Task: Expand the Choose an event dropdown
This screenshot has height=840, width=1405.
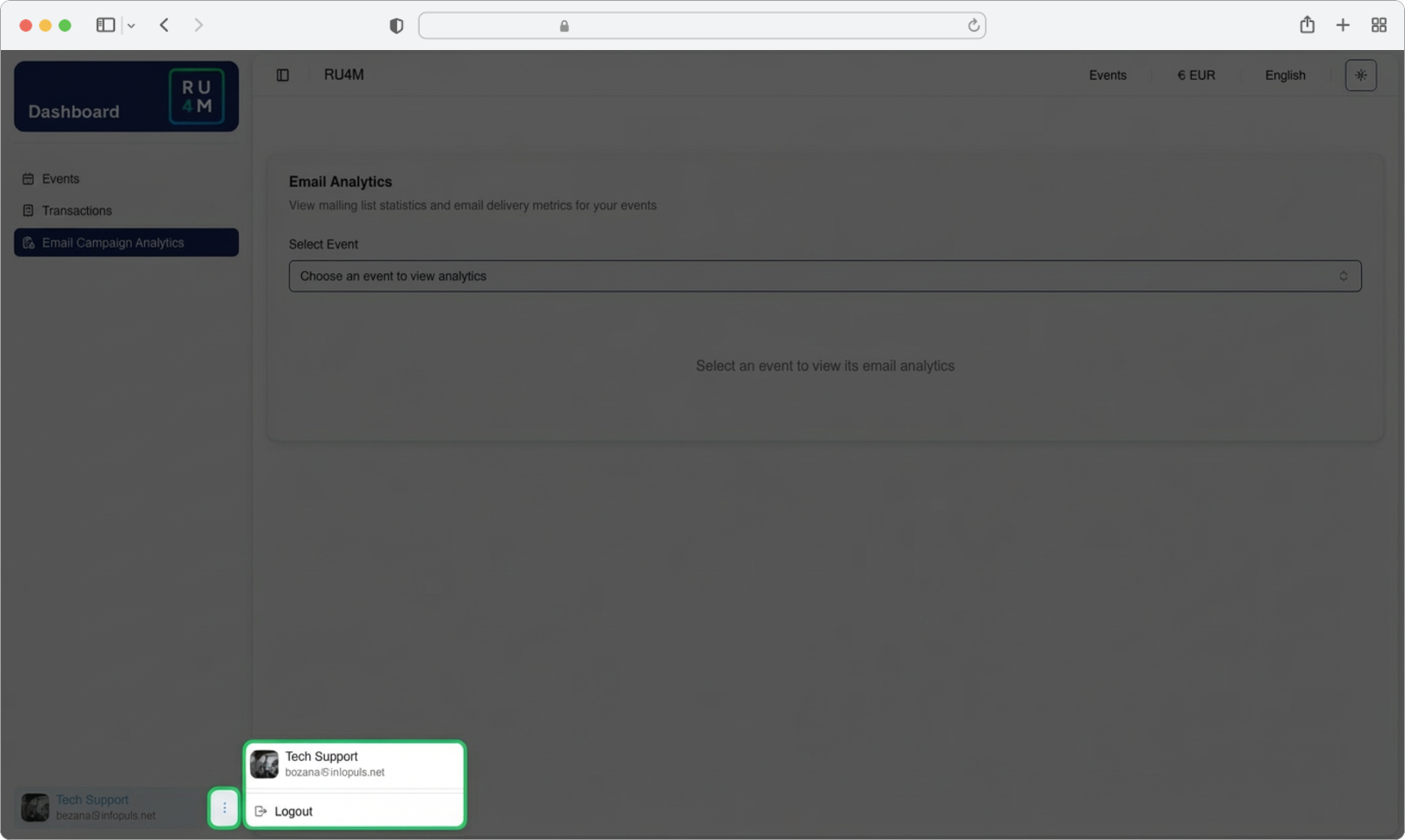Action: [x=825, y=276]
